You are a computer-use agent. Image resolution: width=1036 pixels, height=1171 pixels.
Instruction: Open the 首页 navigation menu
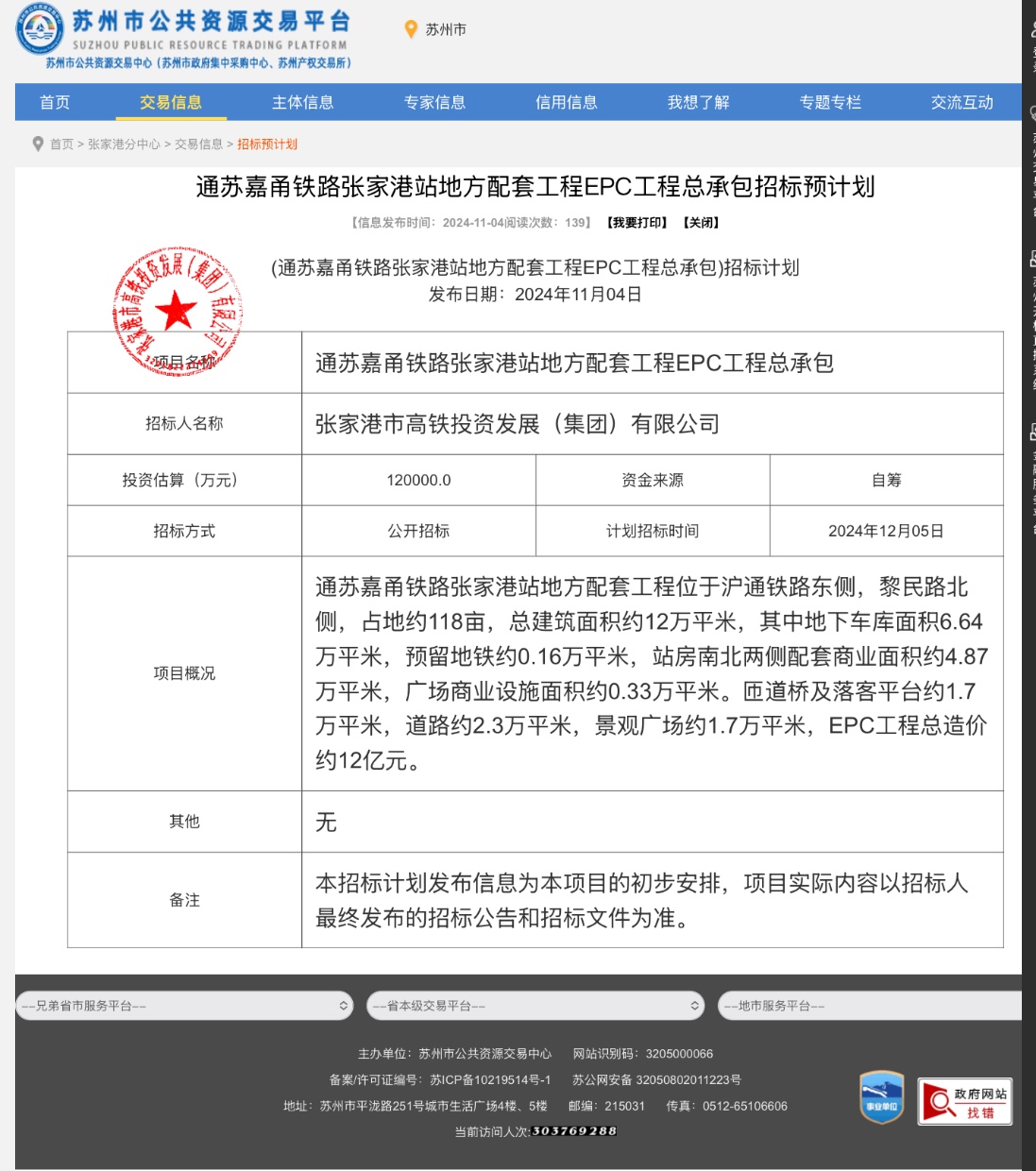(x=55, y=102)
